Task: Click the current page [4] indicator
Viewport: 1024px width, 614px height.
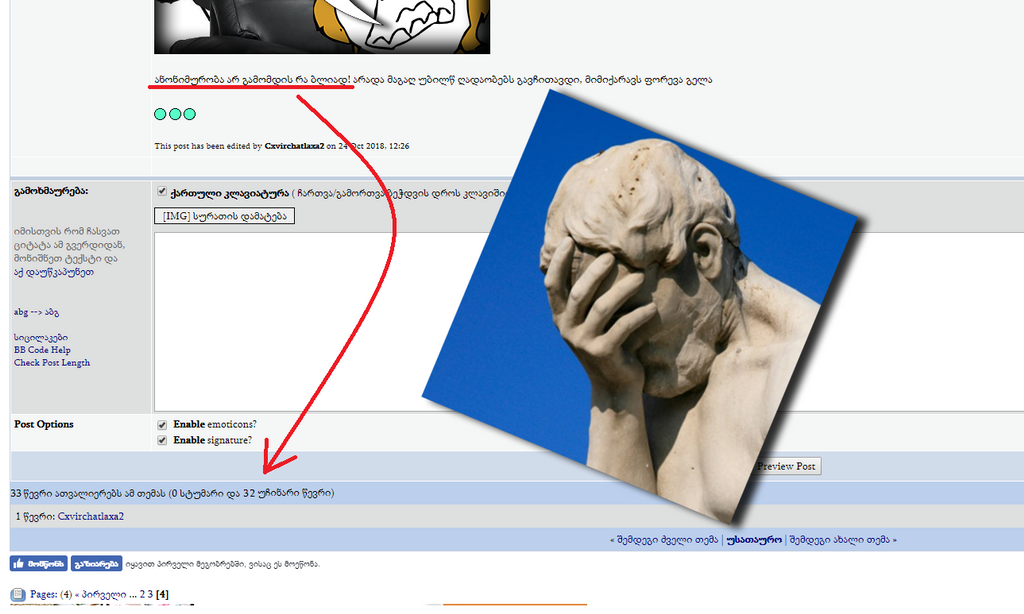Action: click(x=162, y=594)
